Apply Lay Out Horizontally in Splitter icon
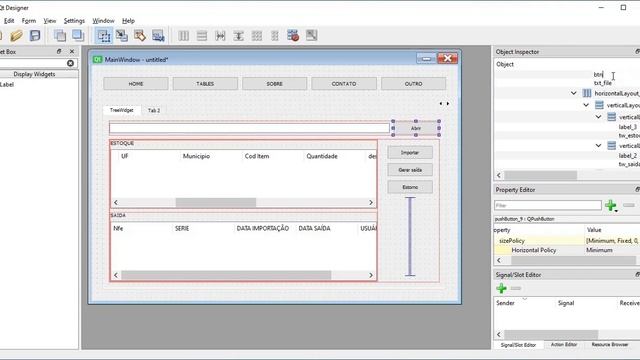Image resolution: width=640 pixels, height=360 pixels. (x=220, y=36)
